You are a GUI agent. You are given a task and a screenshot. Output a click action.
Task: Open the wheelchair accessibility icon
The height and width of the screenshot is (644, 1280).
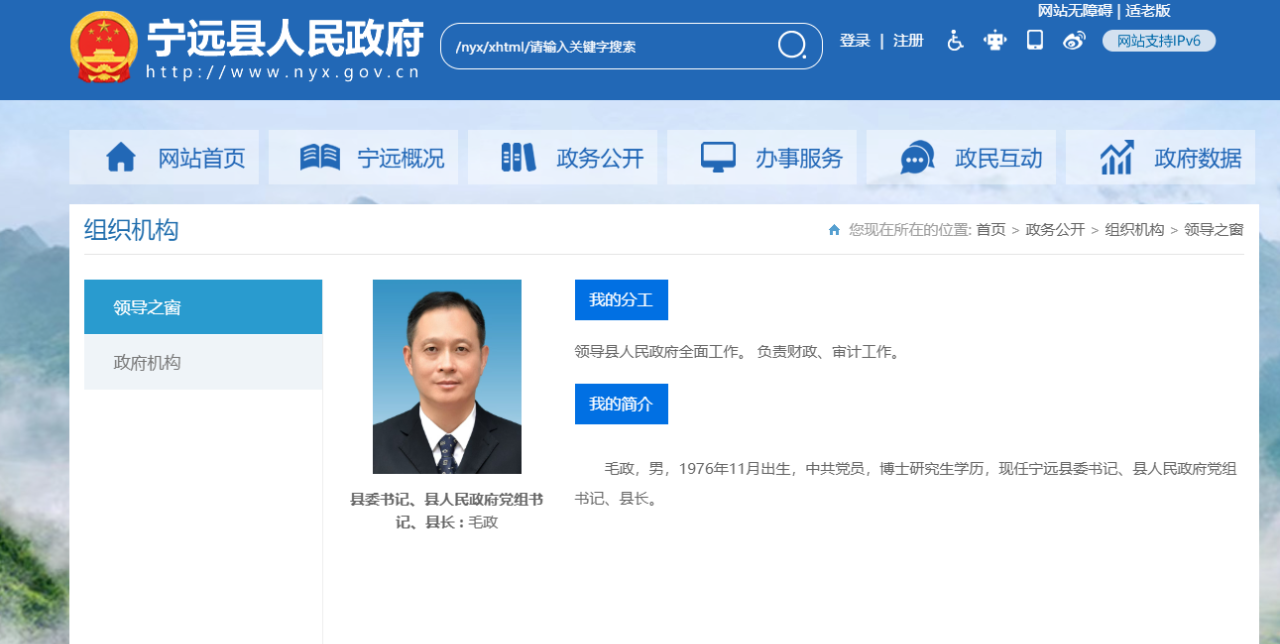click(x=955, y=41)
